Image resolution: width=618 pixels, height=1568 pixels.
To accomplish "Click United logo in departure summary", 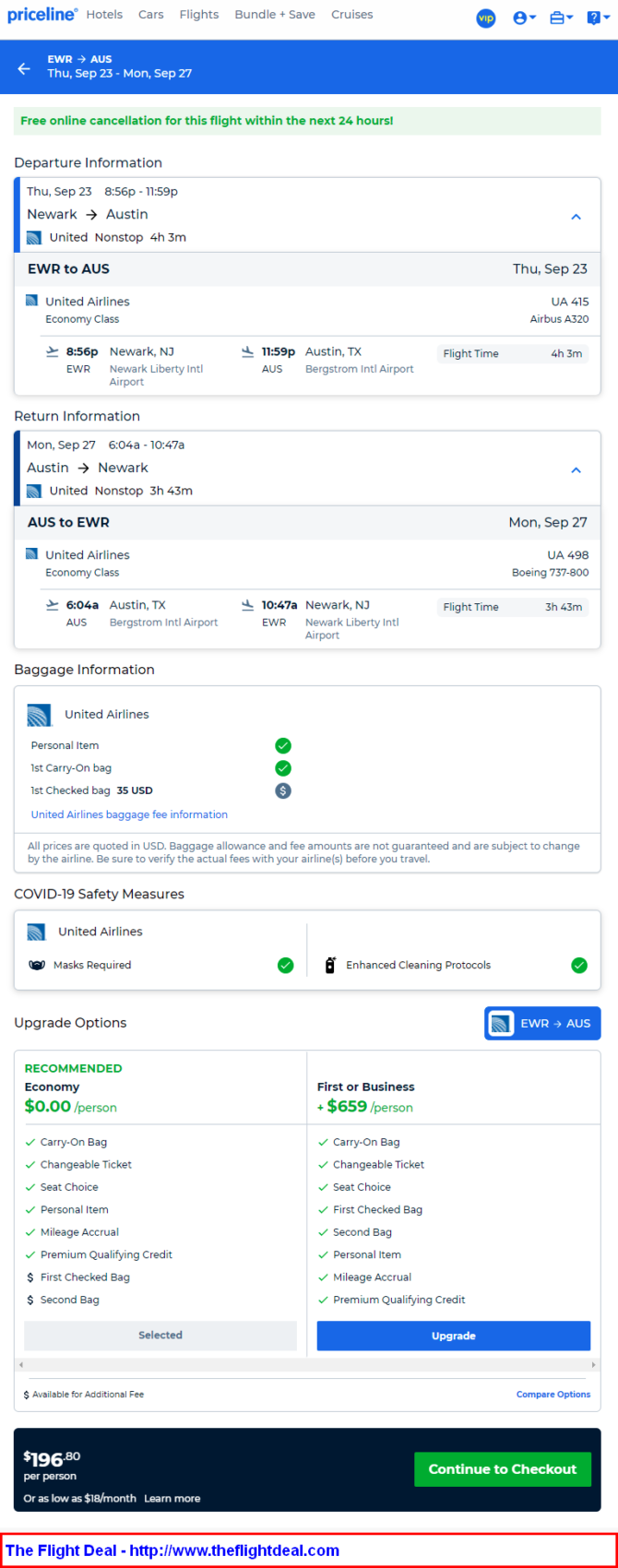I will (x=34, y=238).
